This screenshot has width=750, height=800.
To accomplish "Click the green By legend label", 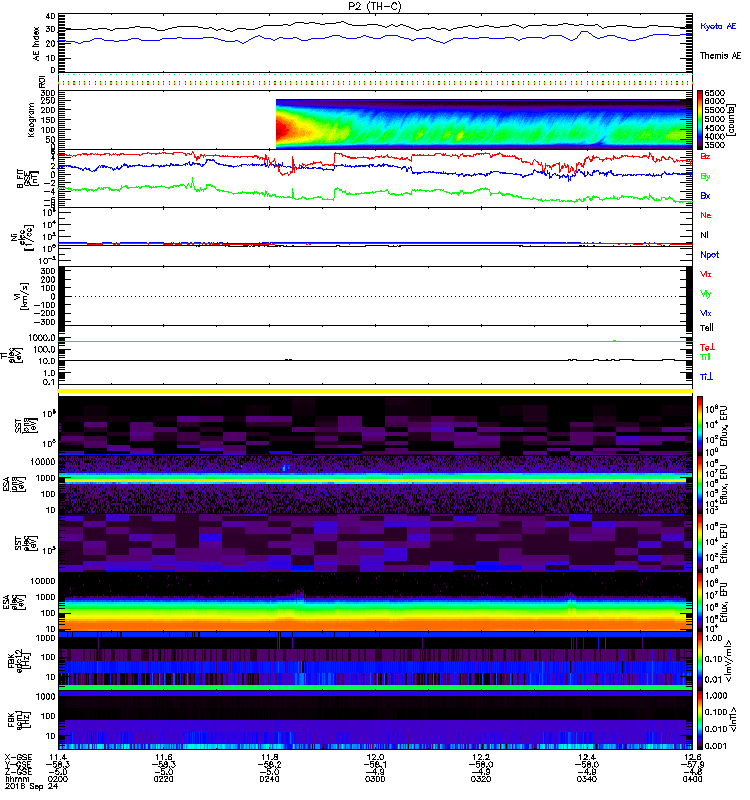I will pos(706,175).
